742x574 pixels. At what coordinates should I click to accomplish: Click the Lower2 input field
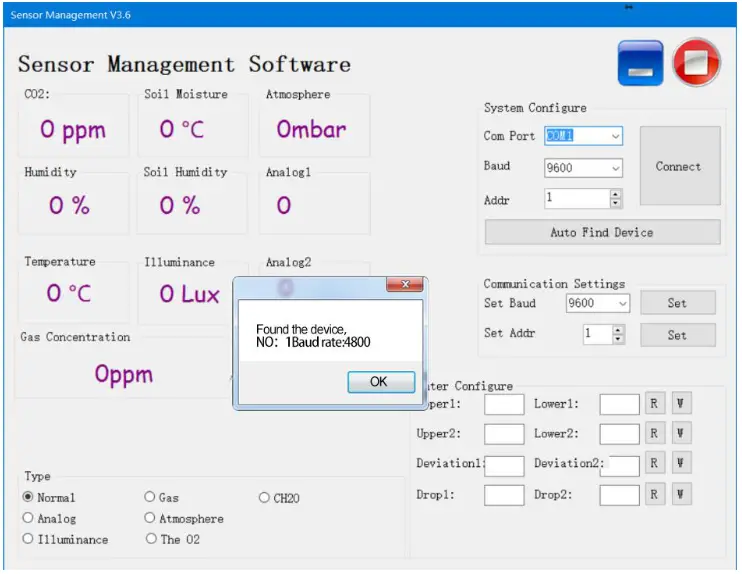619,434
